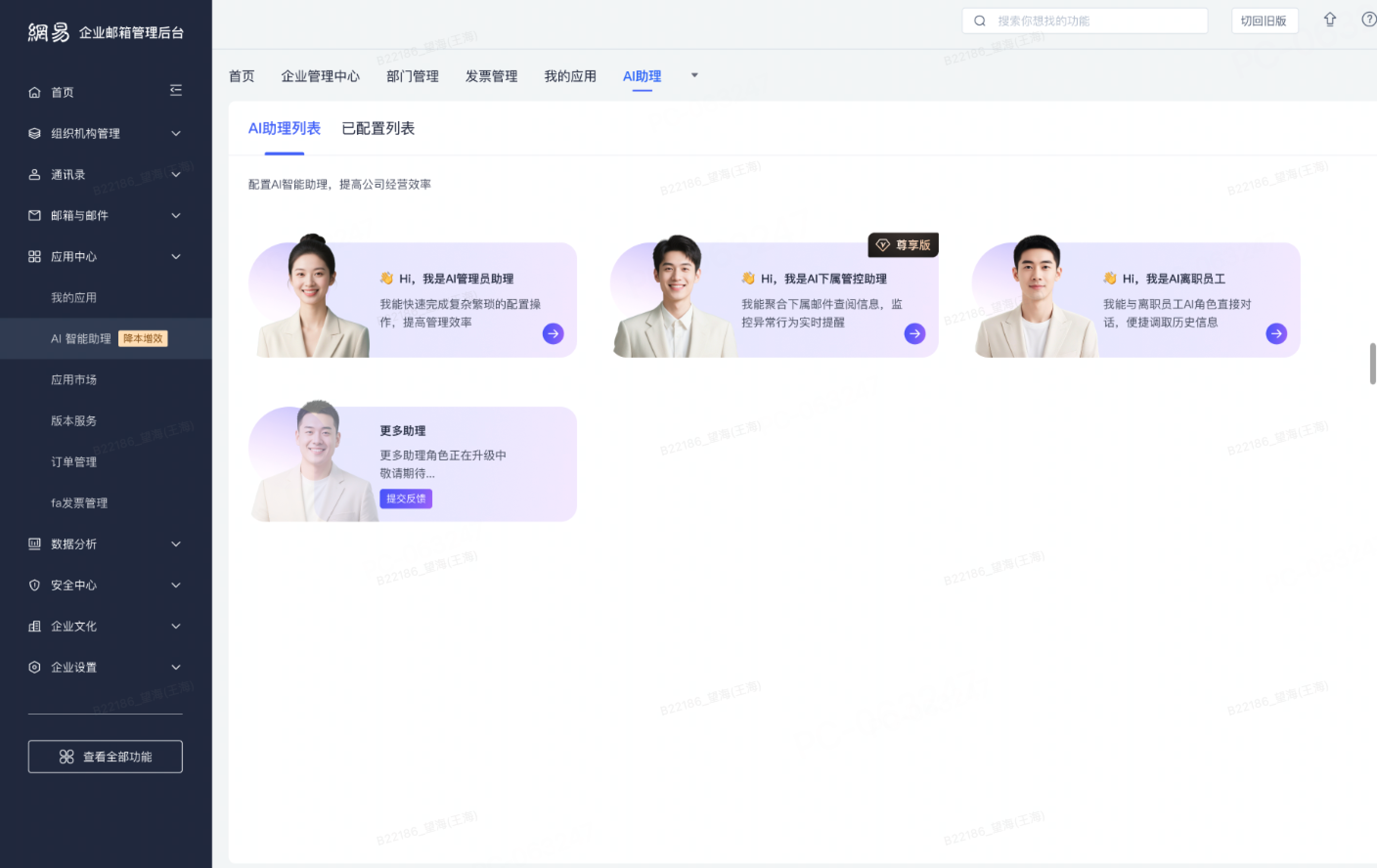Open AI离职员工 via its arrow button
Image resolution: width=1377 pixels, height=868 pixels.
(1276, 334)
